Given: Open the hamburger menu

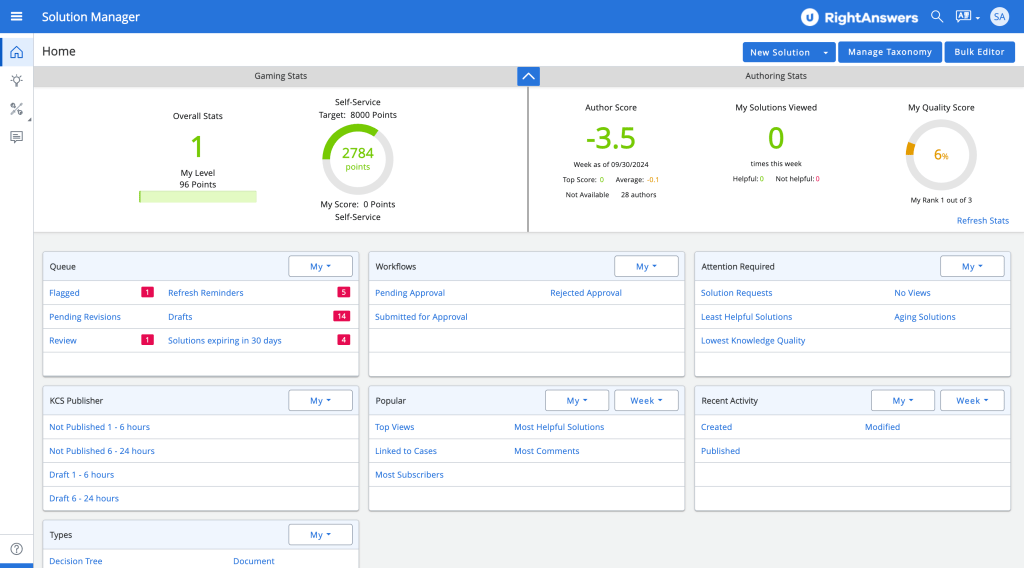Looking at the screenshot, I should click(16, 16).
